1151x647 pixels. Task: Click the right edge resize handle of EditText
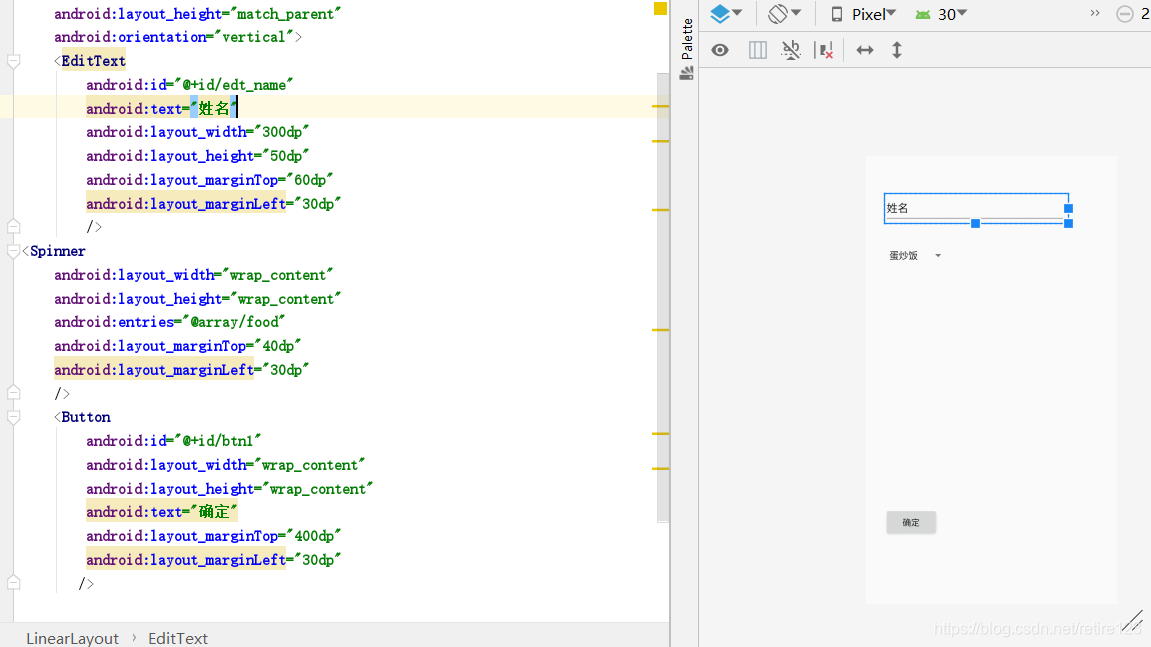click(1068, 209)
